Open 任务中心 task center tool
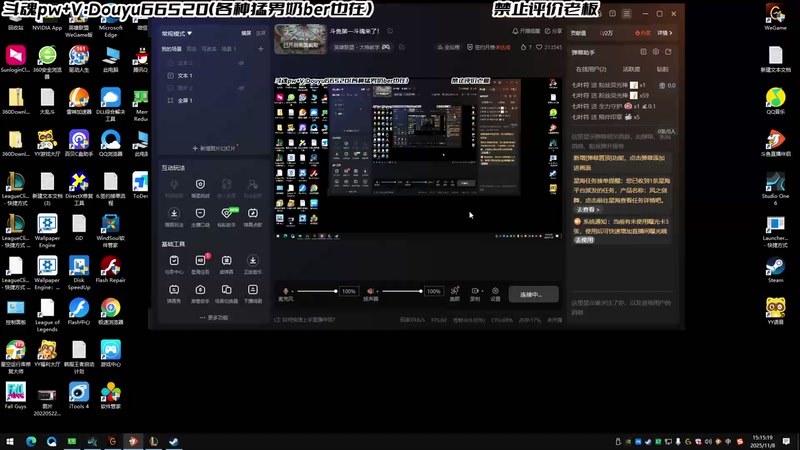Viewport: 800px width, 450px height. tap(174, 264)
